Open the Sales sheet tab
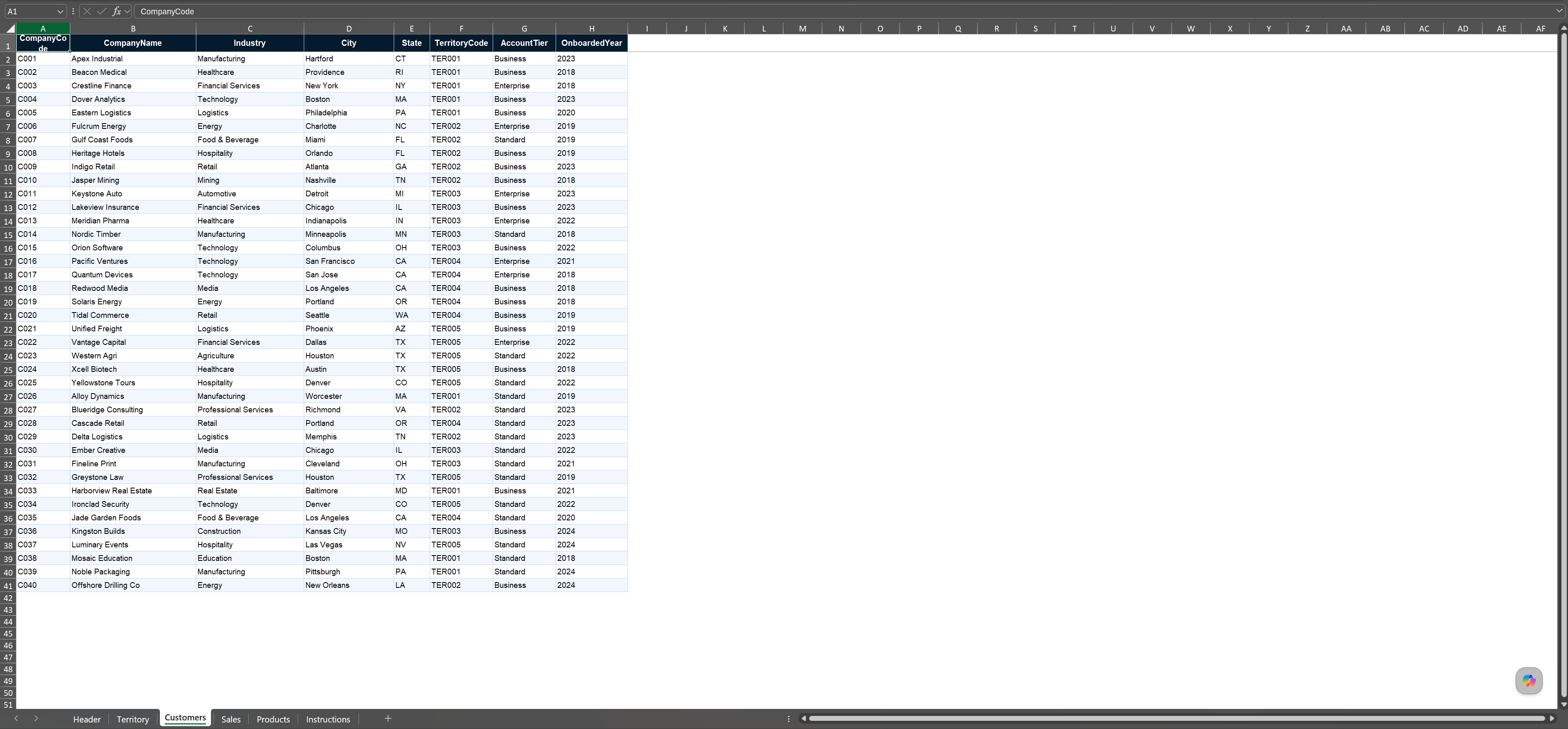The height and width of the screenshot is (729, 1568). pos(231,719)
